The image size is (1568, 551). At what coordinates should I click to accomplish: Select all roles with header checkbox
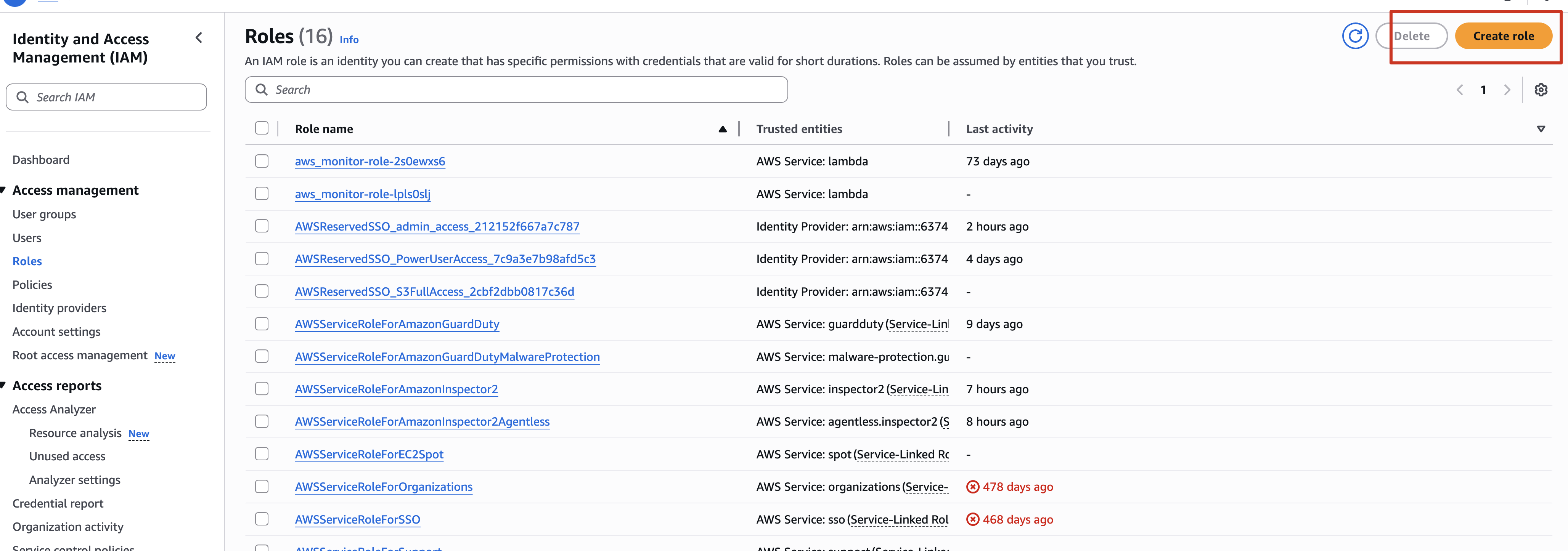pos(262,128)
